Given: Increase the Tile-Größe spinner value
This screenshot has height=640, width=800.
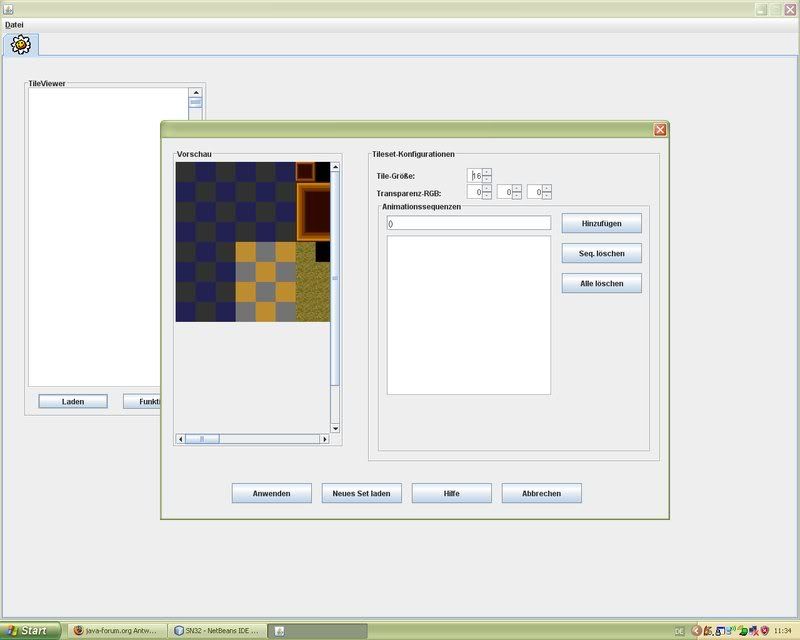Looking at the screenshot, I should pyautogui.click(x=487, y=172).
